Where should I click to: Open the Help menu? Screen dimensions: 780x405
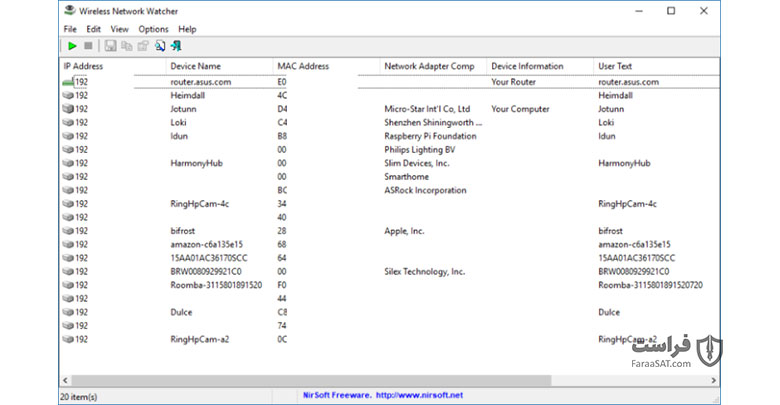click(188, 29)
